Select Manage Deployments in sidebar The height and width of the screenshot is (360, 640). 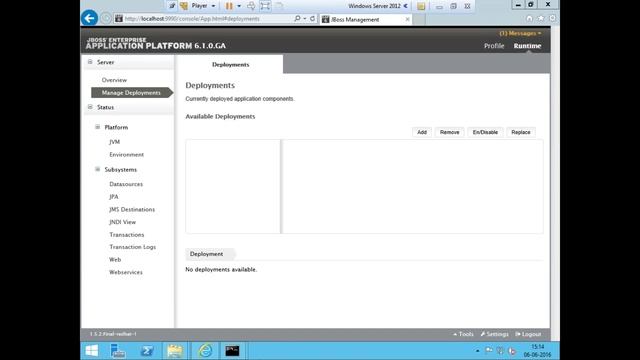131,93
